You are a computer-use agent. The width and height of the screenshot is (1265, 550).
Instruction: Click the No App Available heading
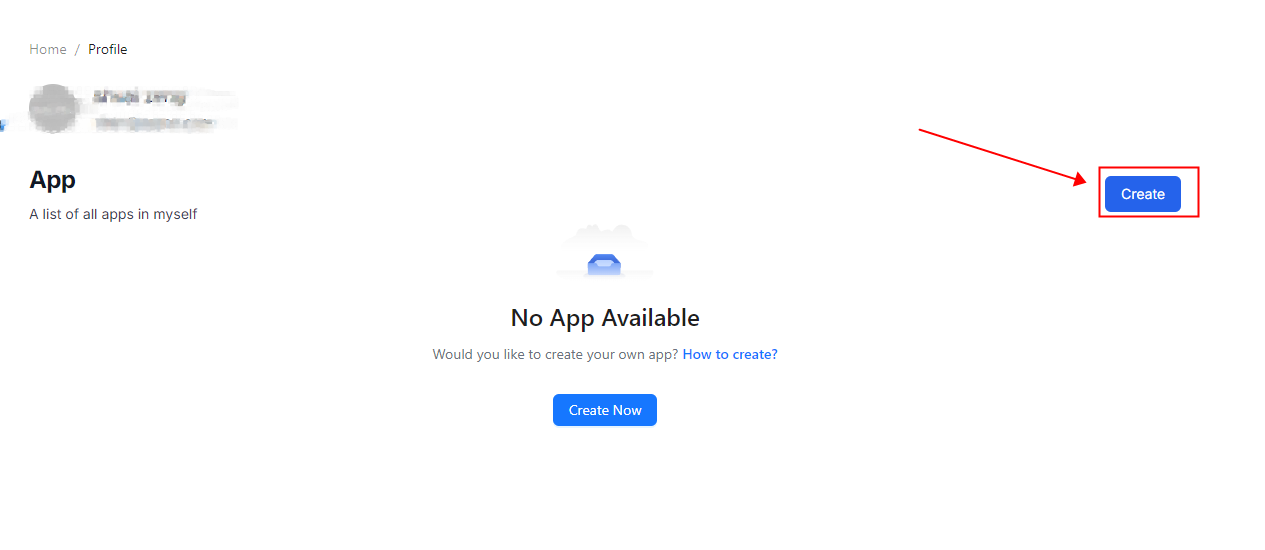(605, 318)
